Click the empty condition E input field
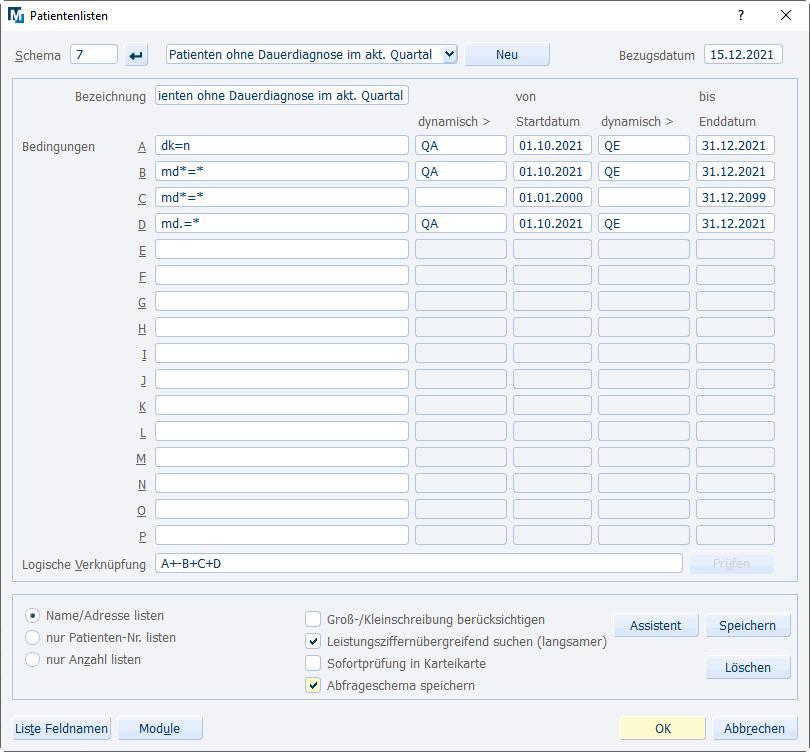Screen dimensions: 810x752 tap(282, 249)
